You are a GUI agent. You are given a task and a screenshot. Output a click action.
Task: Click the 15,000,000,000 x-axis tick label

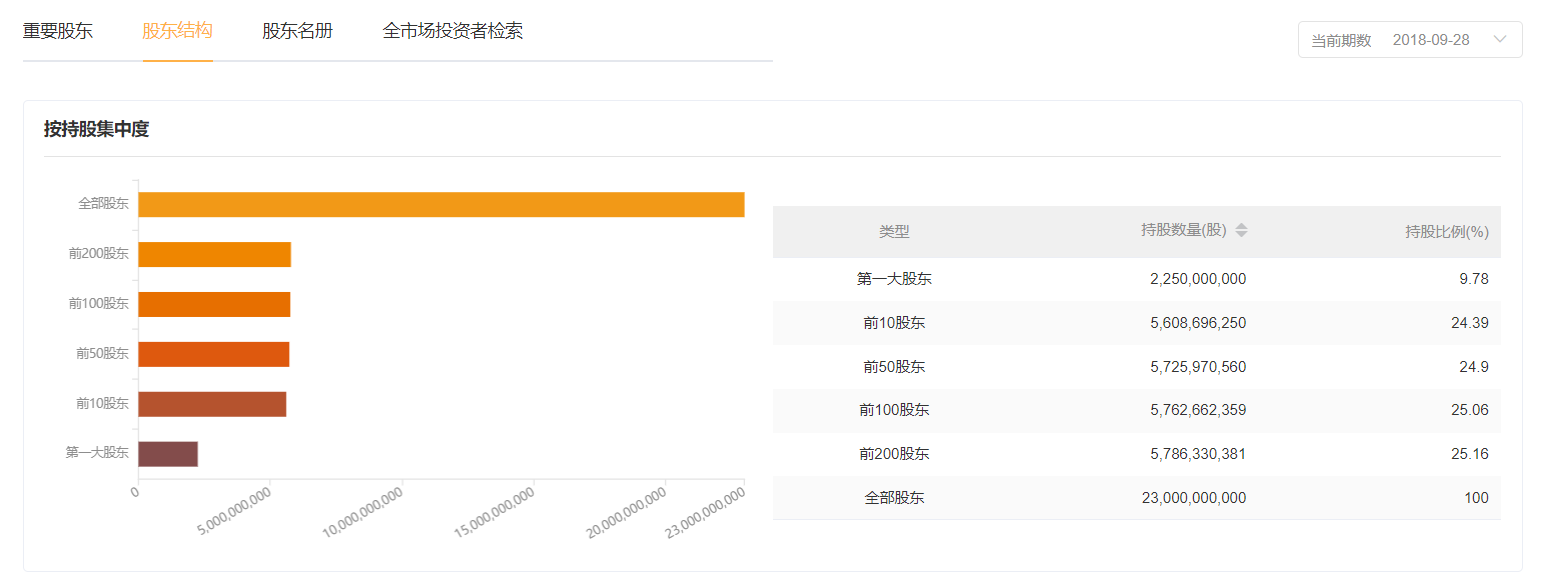[x=495, y=512]
